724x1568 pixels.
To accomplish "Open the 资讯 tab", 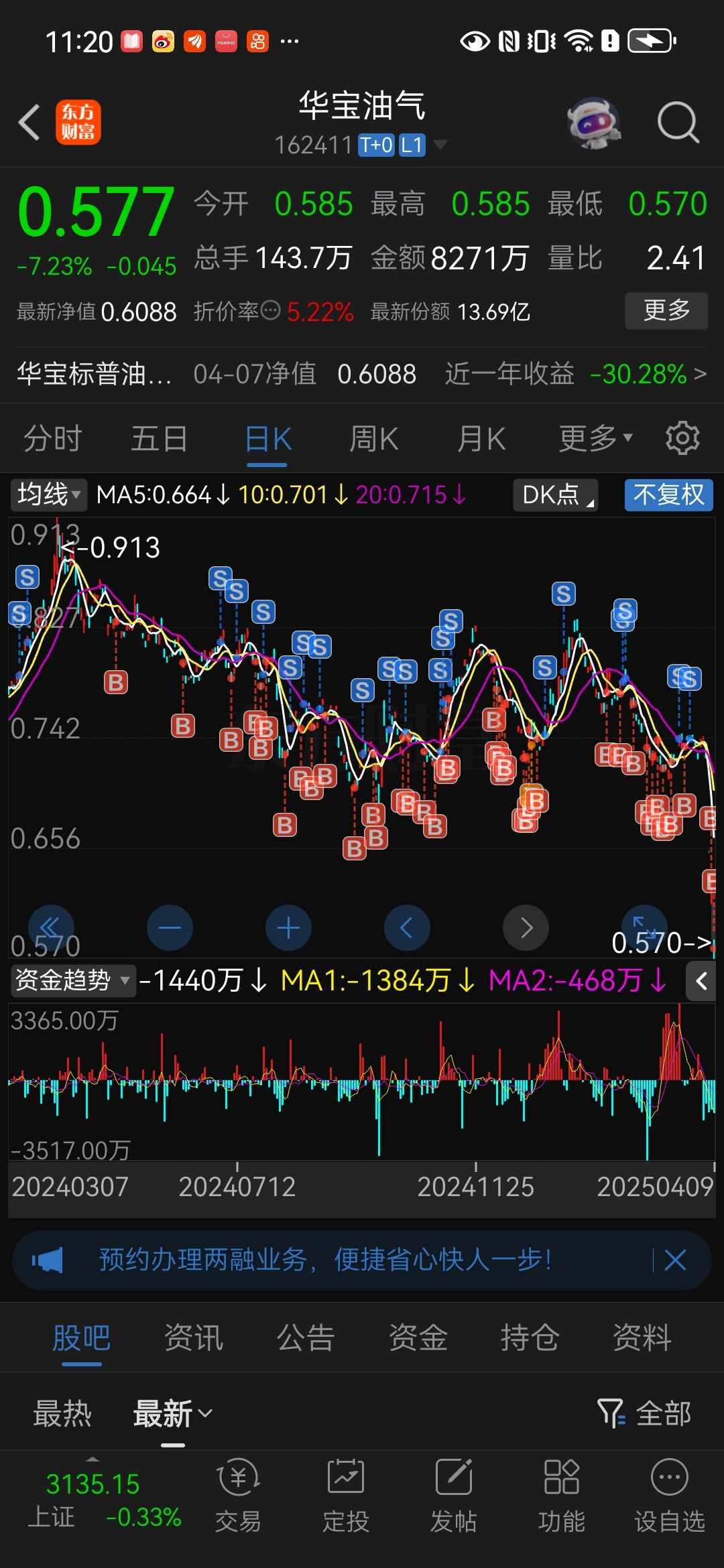I will [x=193, y=1338].
